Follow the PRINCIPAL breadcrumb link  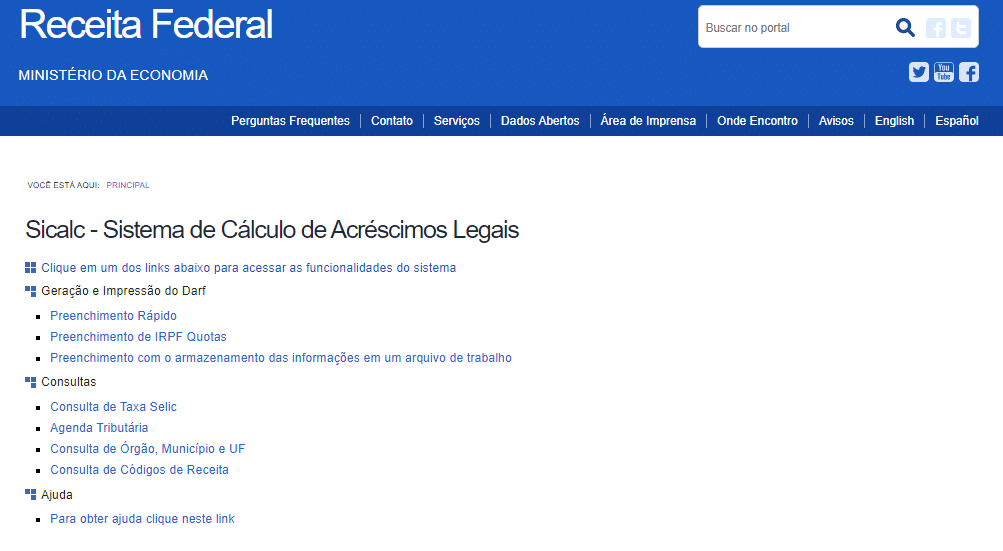pos(128,185)
